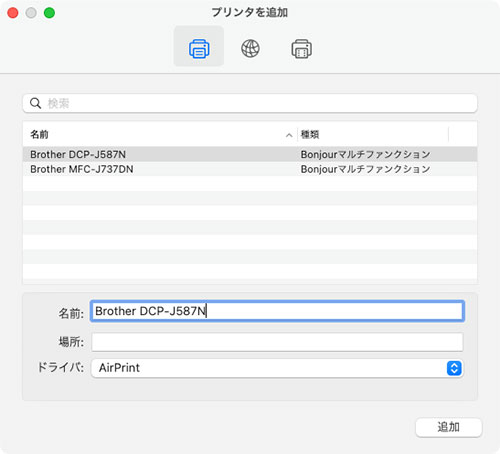Open the ドライバ AirPrint dropdown
The image size is (500, 454).
[277, 368]
